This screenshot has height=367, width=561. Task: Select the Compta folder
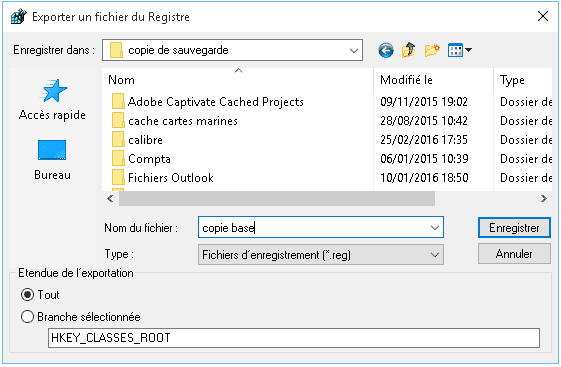(149, 159)
